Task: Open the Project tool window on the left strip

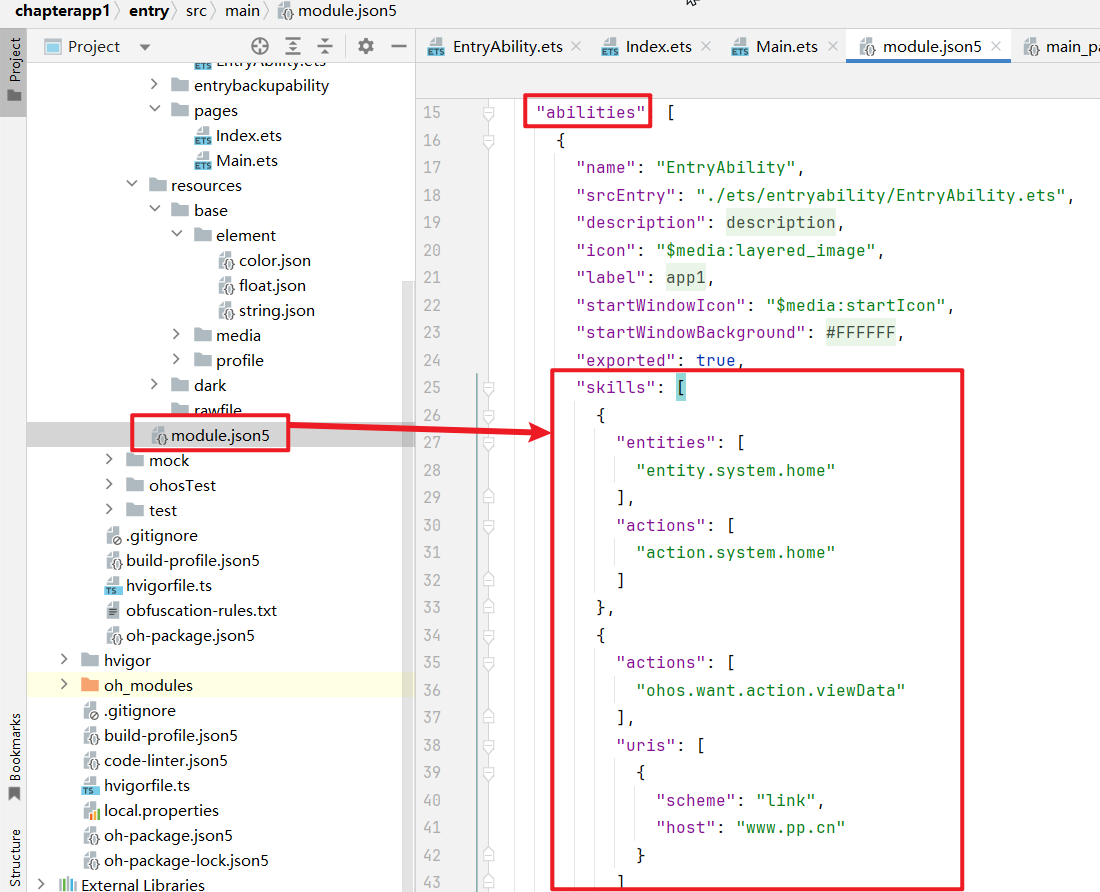Action: pos(14,70)
